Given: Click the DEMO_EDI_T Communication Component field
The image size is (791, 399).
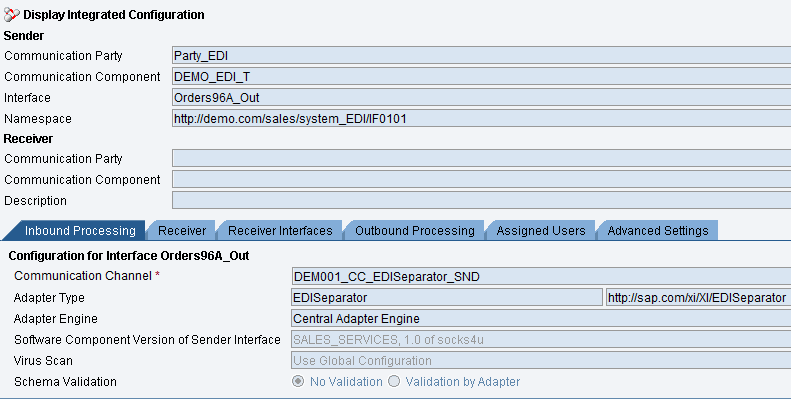Looking at the screenshot, I should pos(481,76).
